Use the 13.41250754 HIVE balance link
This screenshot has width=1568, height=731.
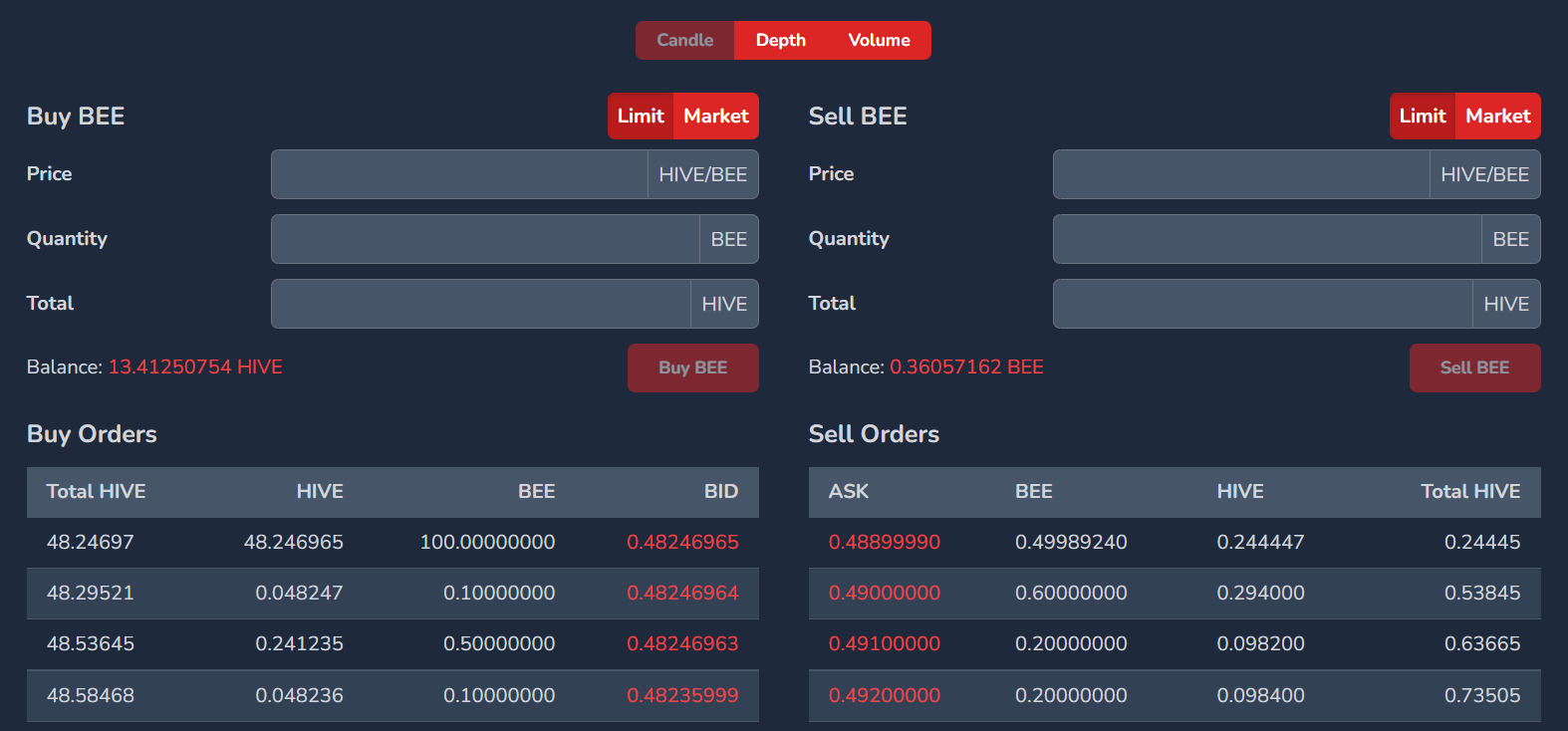(x=195, y=367)
